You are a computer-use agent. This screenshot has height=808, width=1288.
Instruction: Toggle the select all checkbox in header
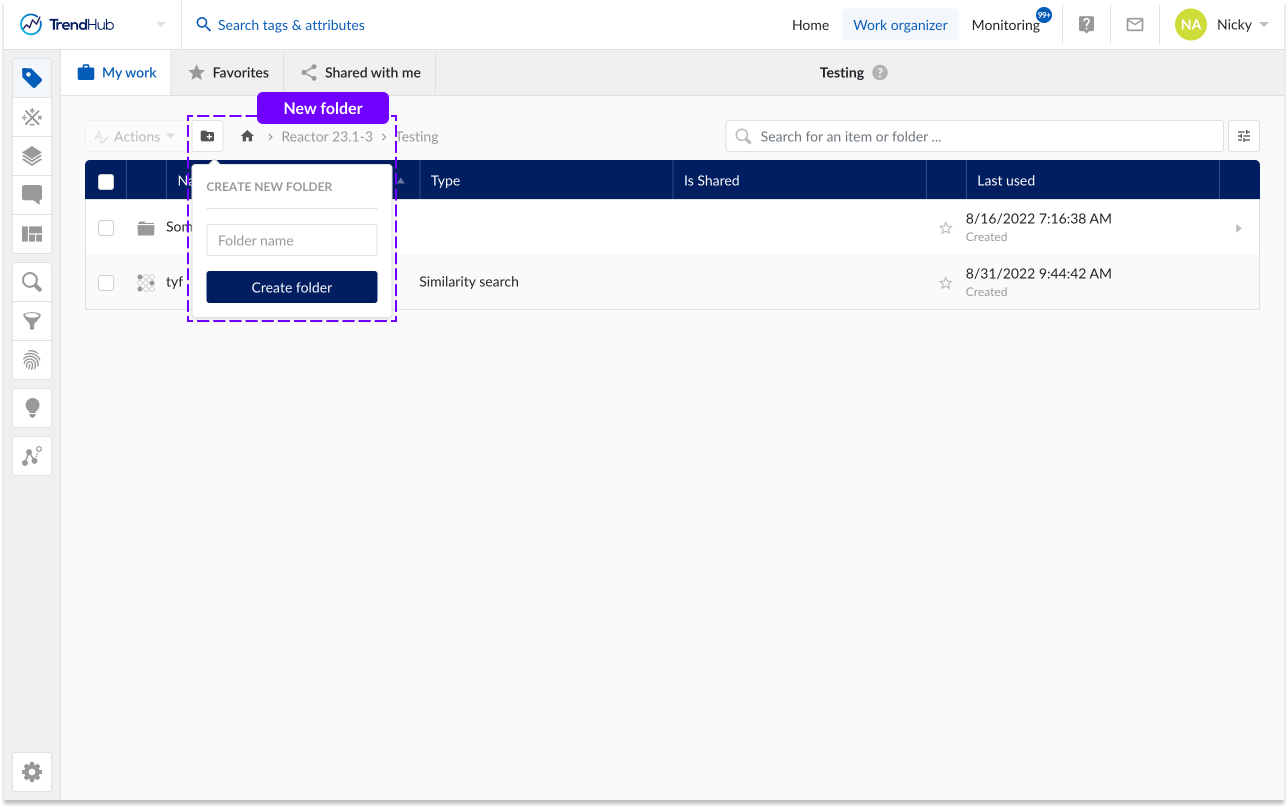(x=106, y=181)
